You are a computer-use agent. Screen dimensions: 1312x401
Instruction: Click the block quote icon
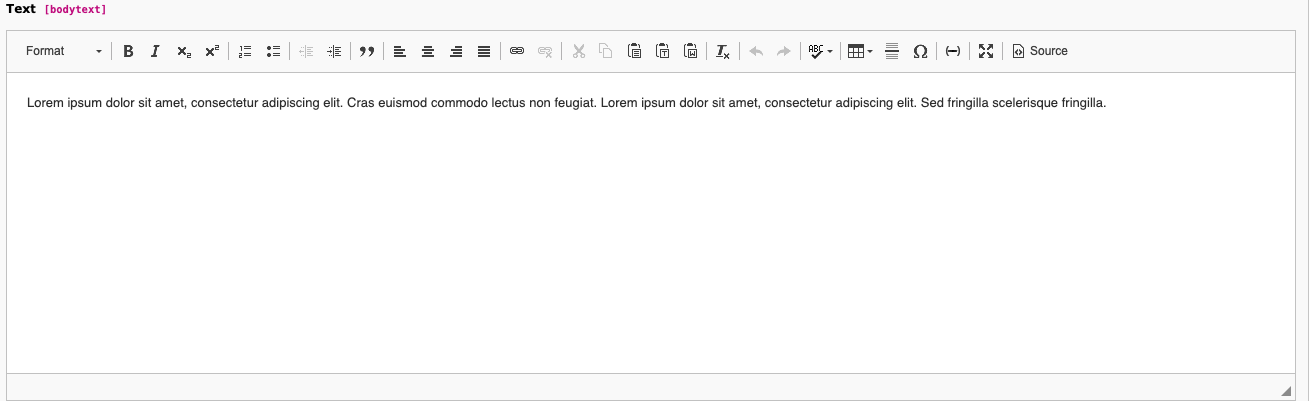[x=367, y=51]
